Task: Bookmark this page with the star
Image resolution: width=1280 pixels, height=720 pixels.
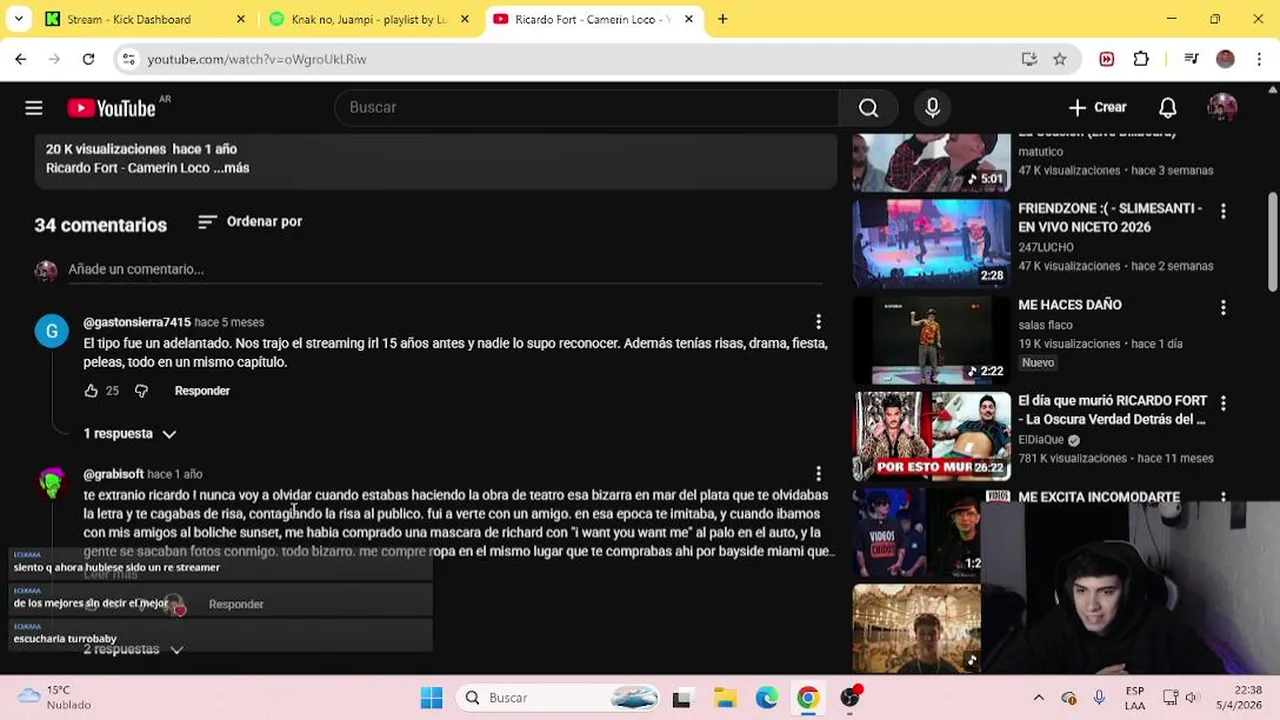Action: 1060,59
